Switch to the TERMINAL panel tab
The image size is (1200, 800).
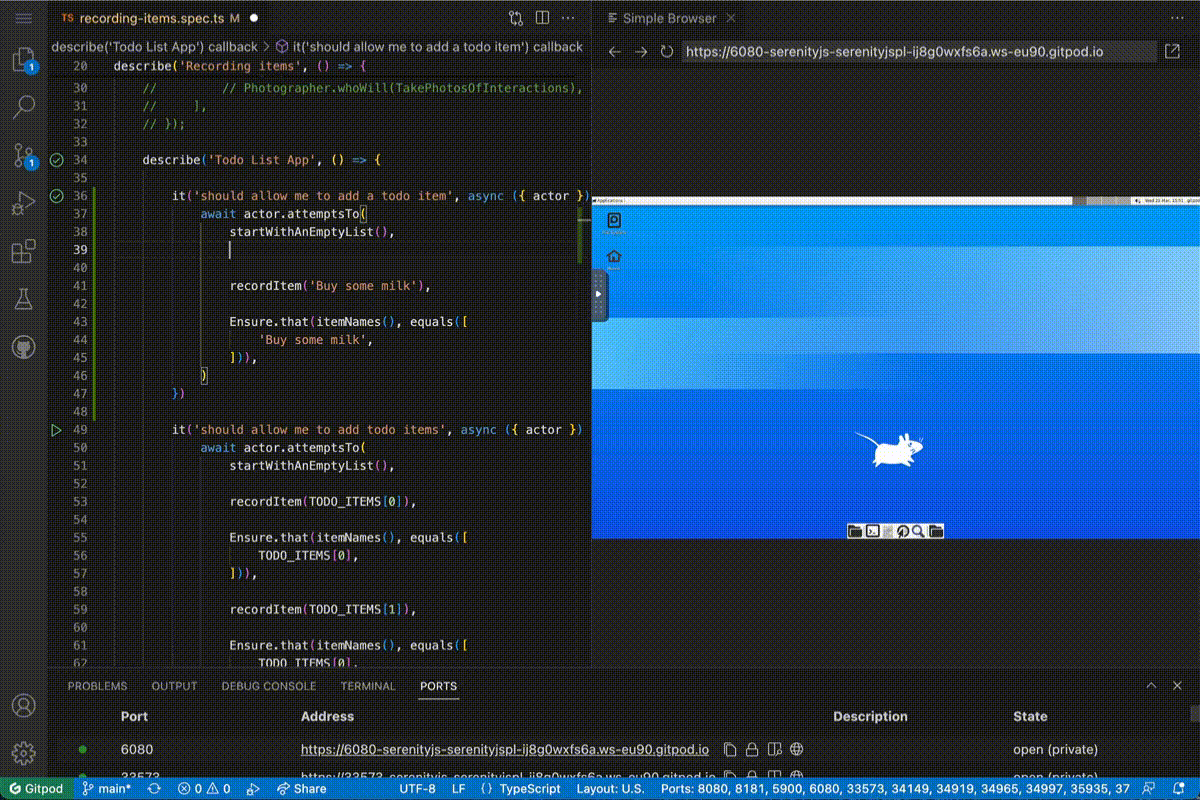pyautogui.click(x=368, y=686)
